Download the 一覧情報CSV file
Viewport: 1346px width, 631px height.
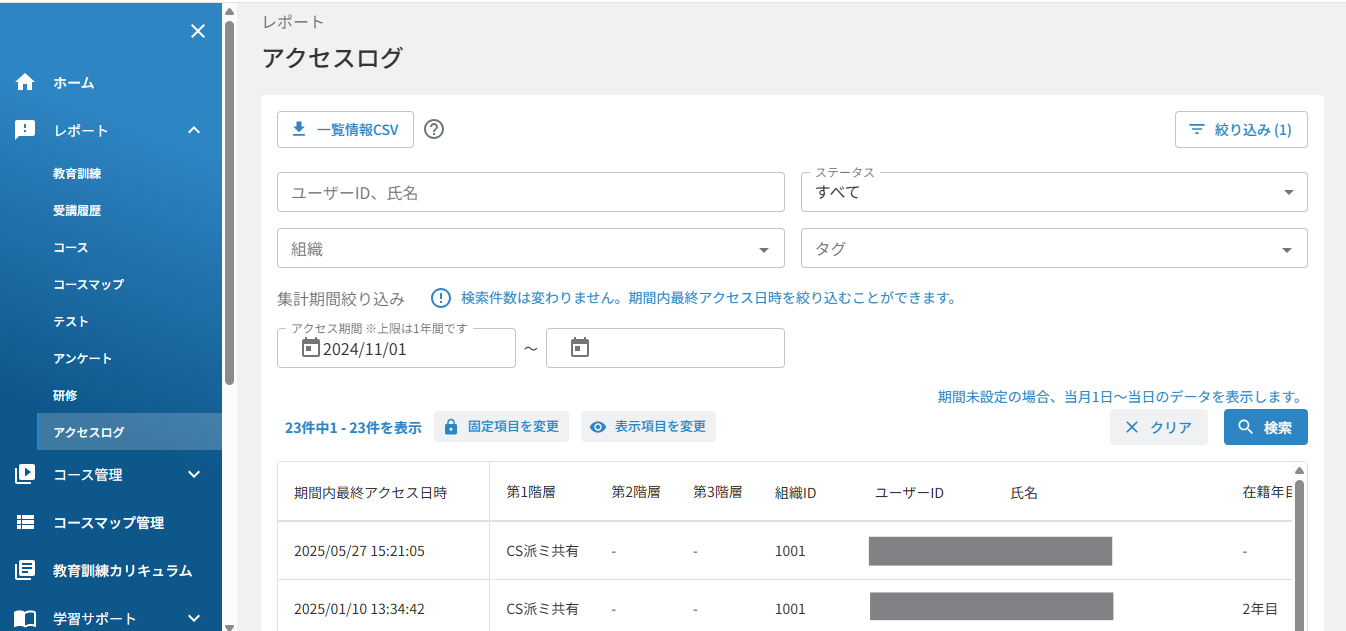tap(345, 129)
